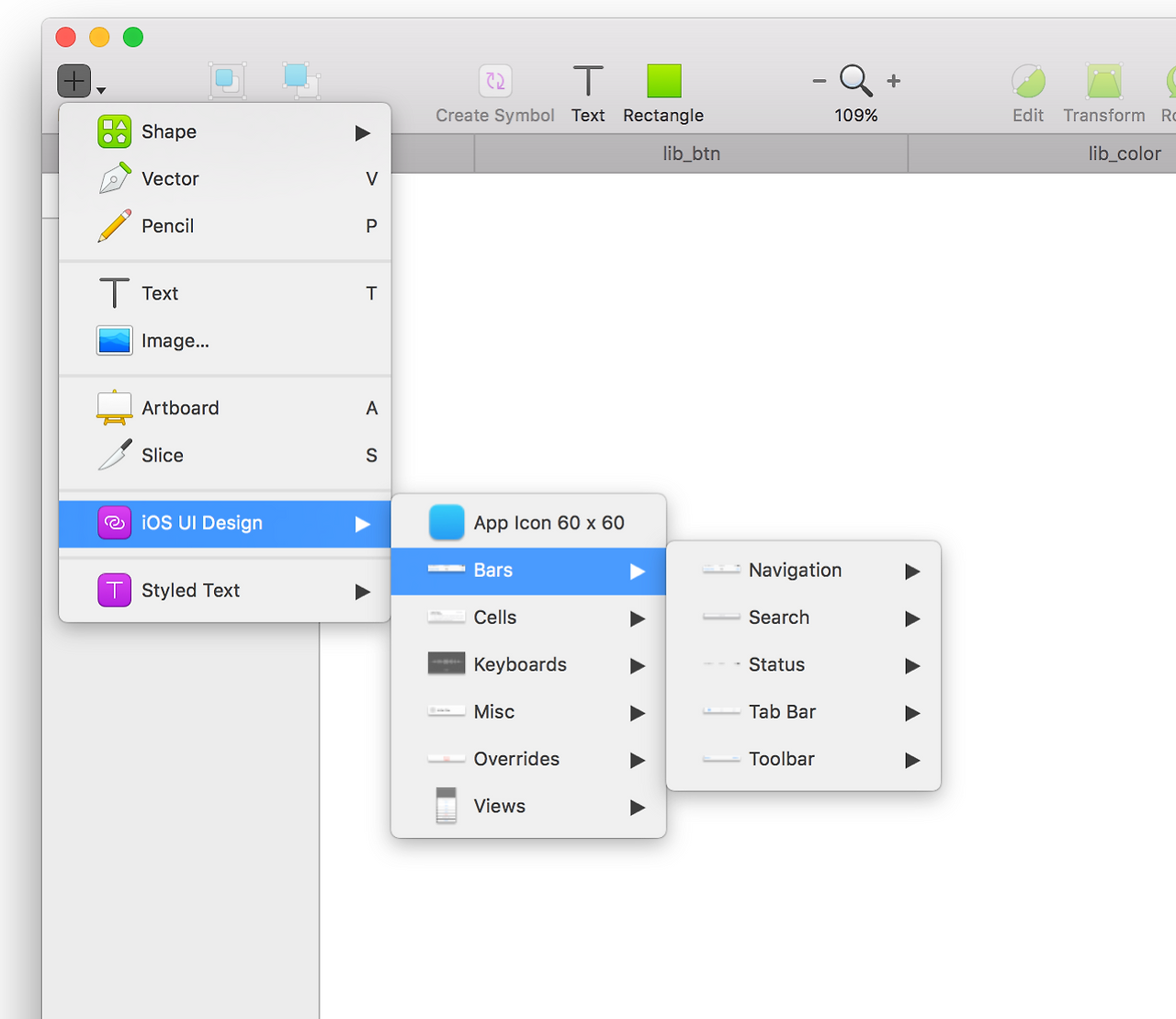Click the Insert button dropdown arrow

coord(101,90)
